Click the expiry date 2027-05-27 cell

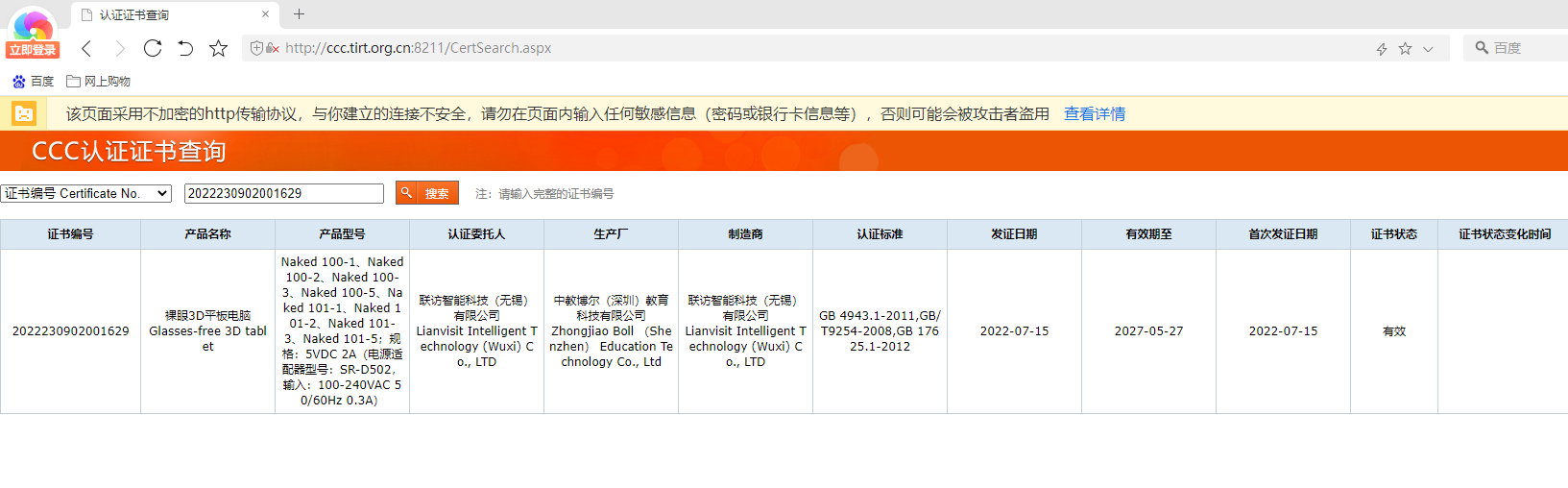coord(1148,331)
